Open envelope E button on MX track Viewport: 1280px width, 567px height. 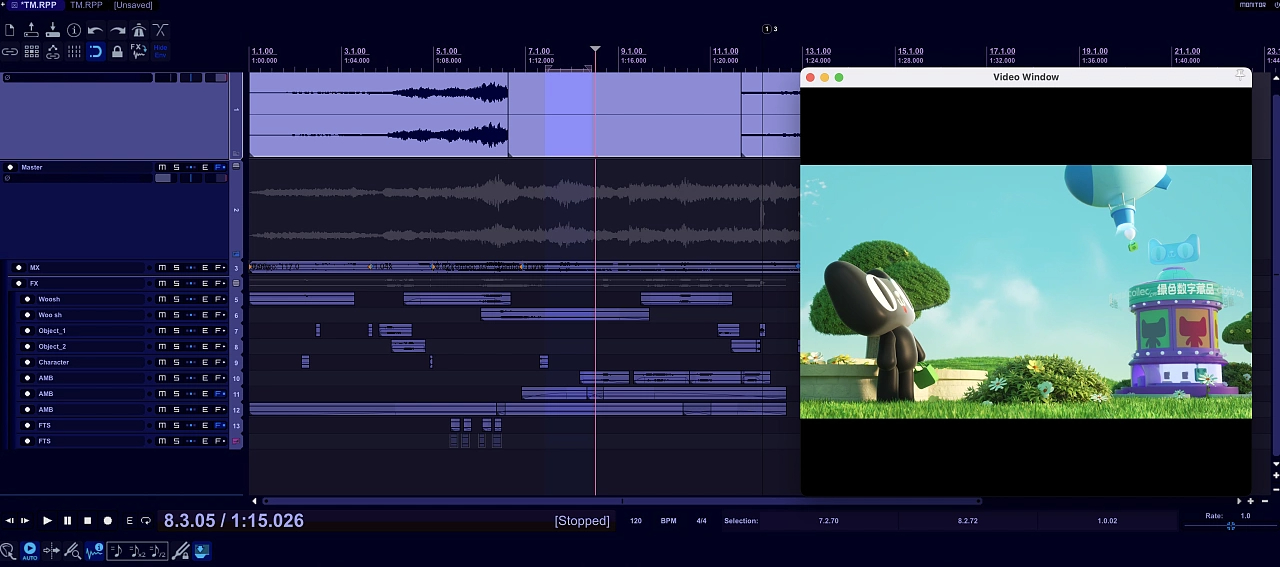[x=205, y=268]
